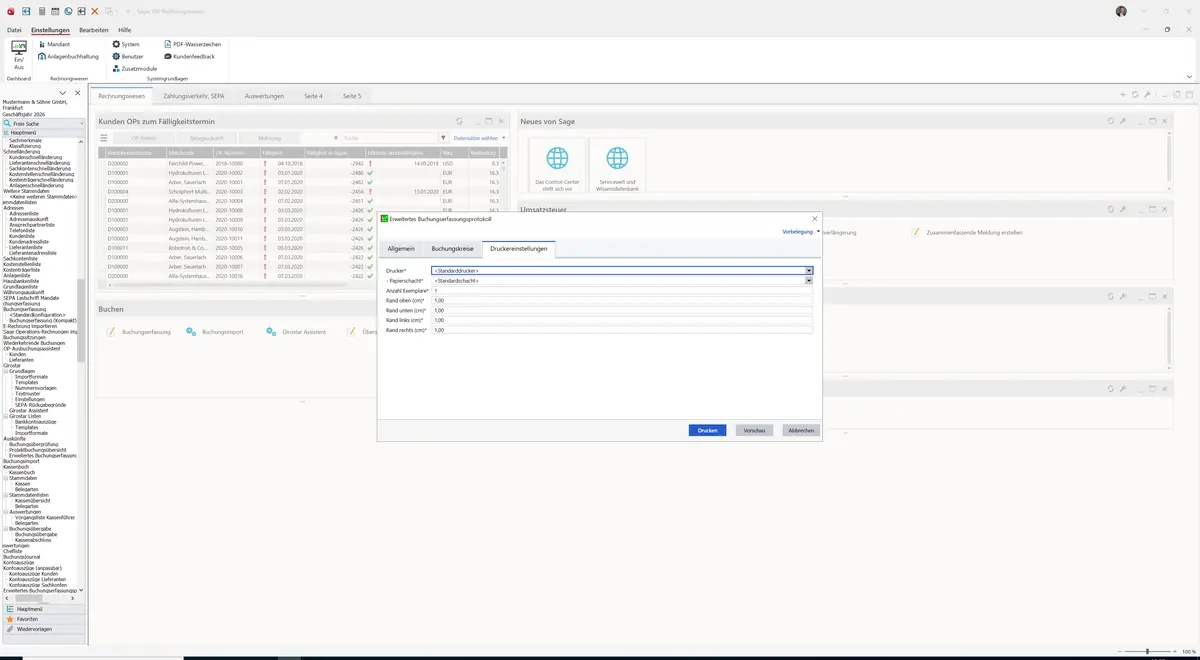Click the Anzahl Exemplare input field

(621, 290)
